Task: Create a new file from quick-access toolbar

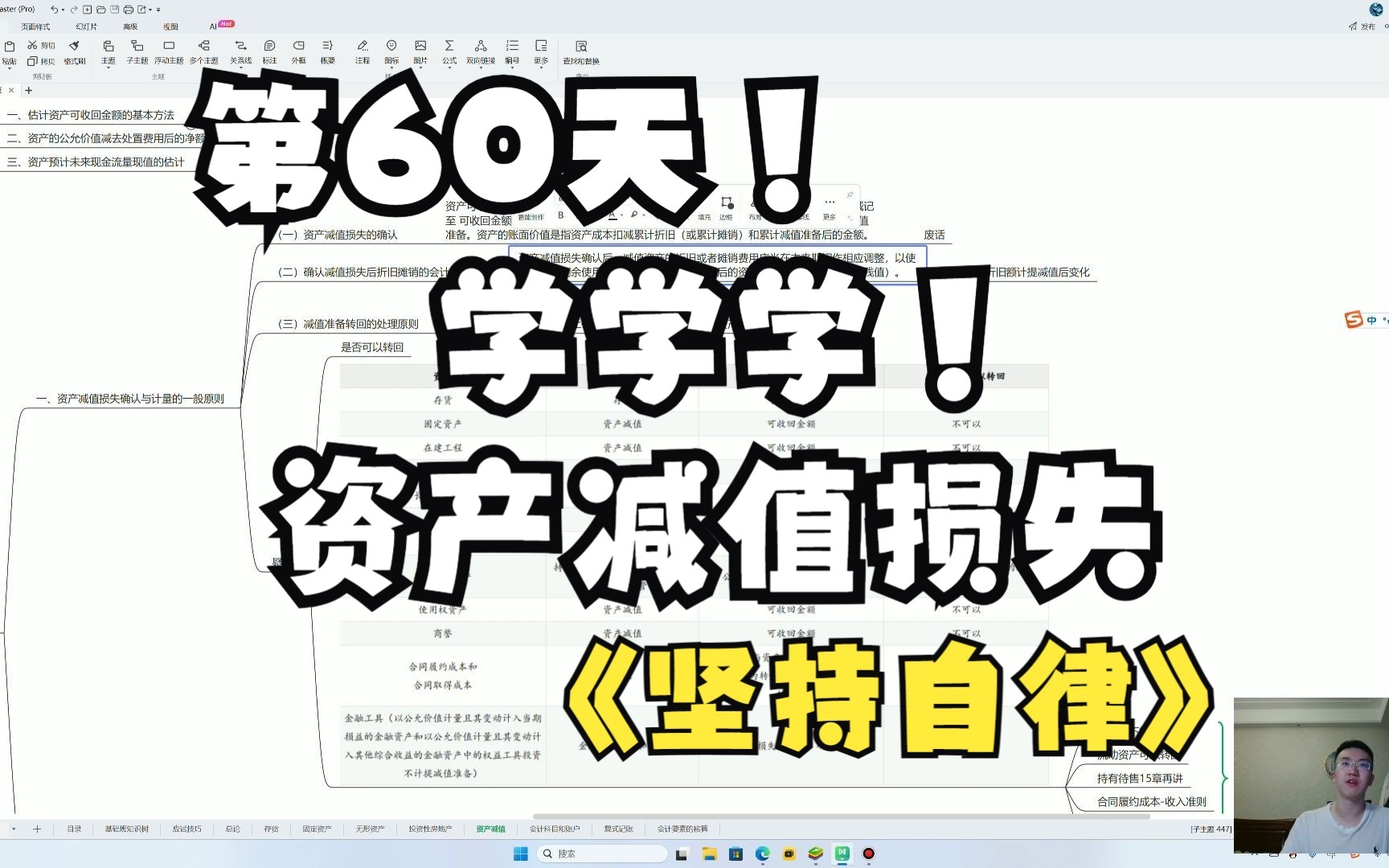Action: point(88,10)
